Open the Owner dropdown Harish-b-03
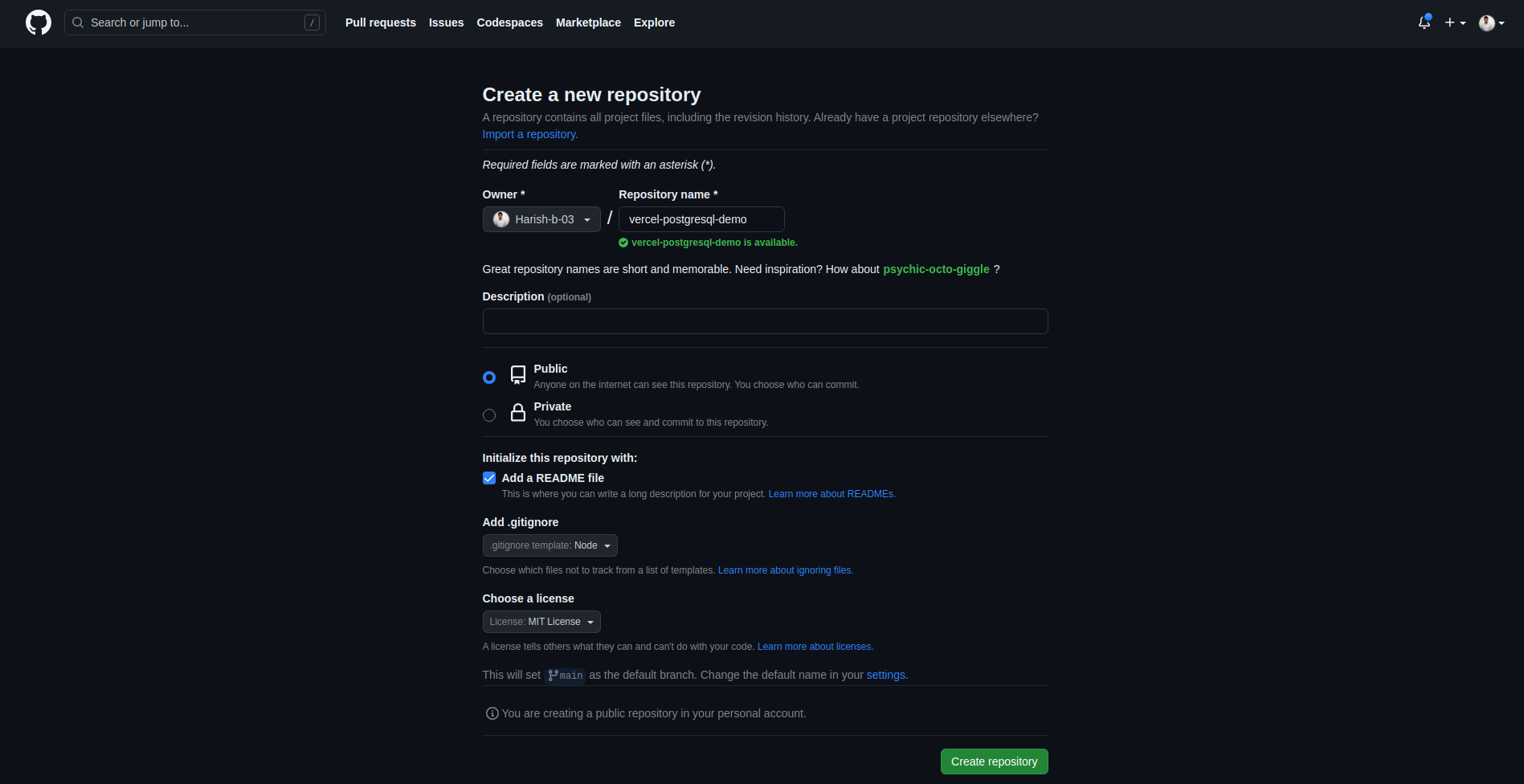This screenshot has height=784, width=1524. pos(541,219)
